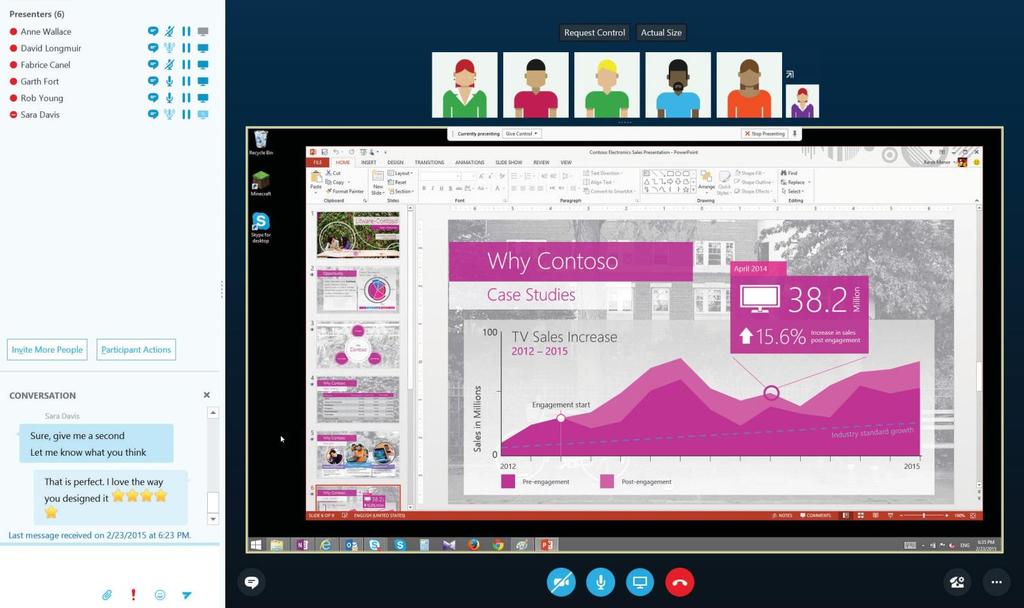This screenshot has width=1024, height=608.
Task: Send the message with the arrow icon
Action: point(187,594)
